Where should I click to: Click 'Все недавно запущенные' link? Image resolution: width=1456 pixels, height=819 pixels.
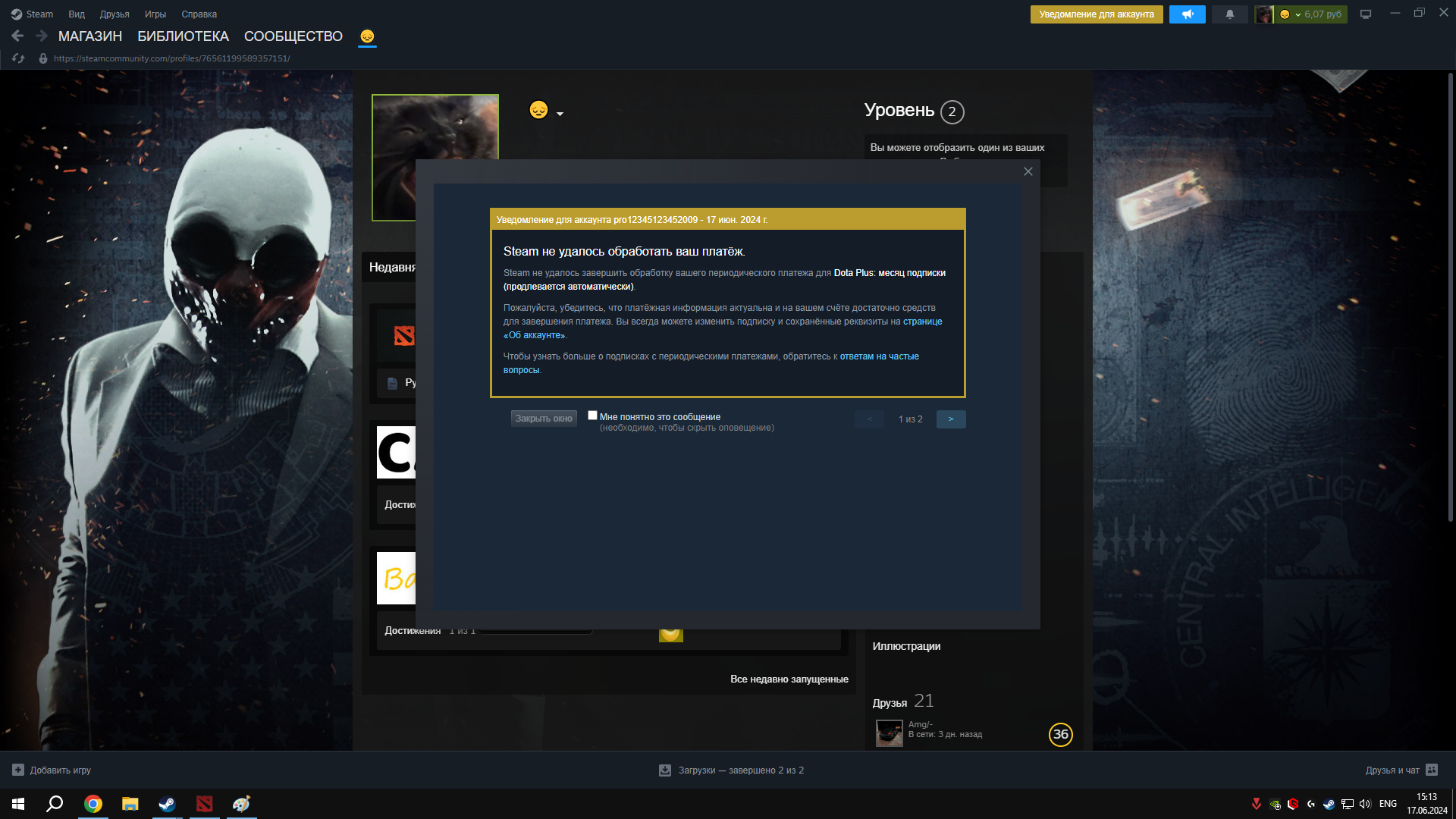789,679
